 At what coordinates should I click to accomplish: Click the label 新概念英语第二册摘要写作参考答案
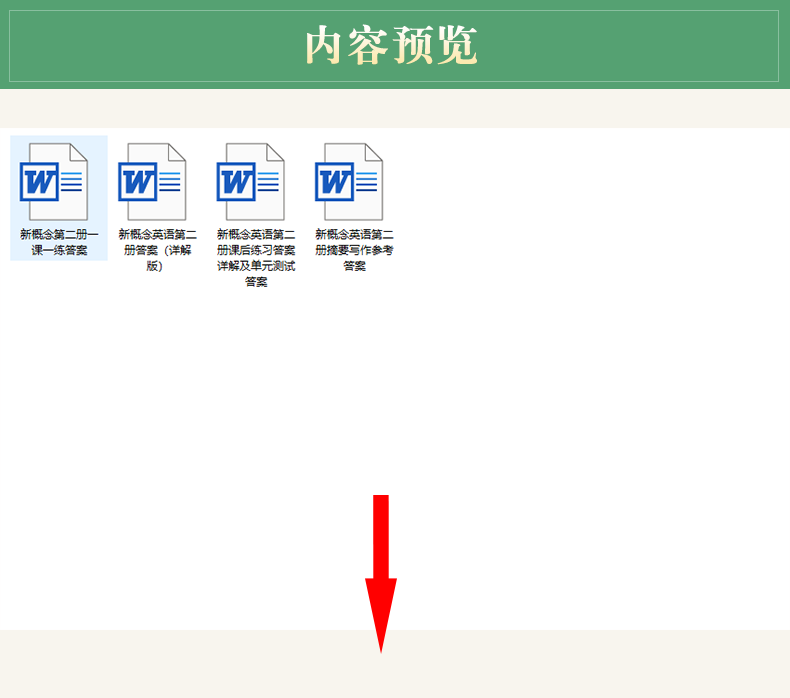click(x=354, y=250)
